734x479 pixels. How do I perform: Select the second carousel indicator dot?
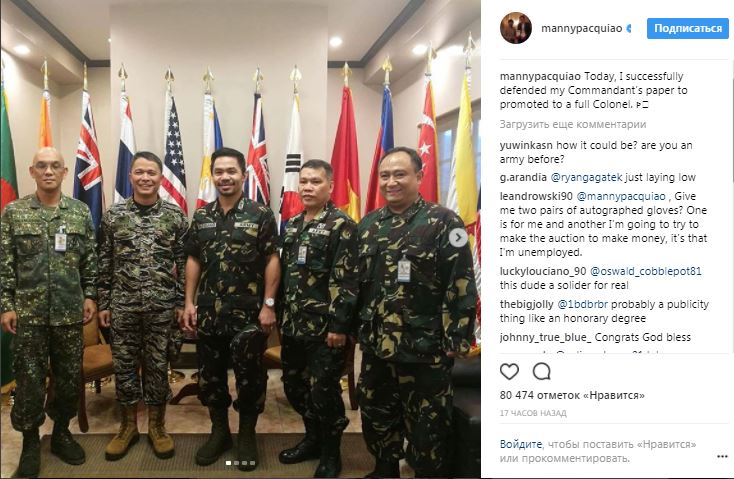tap(236, 463)
